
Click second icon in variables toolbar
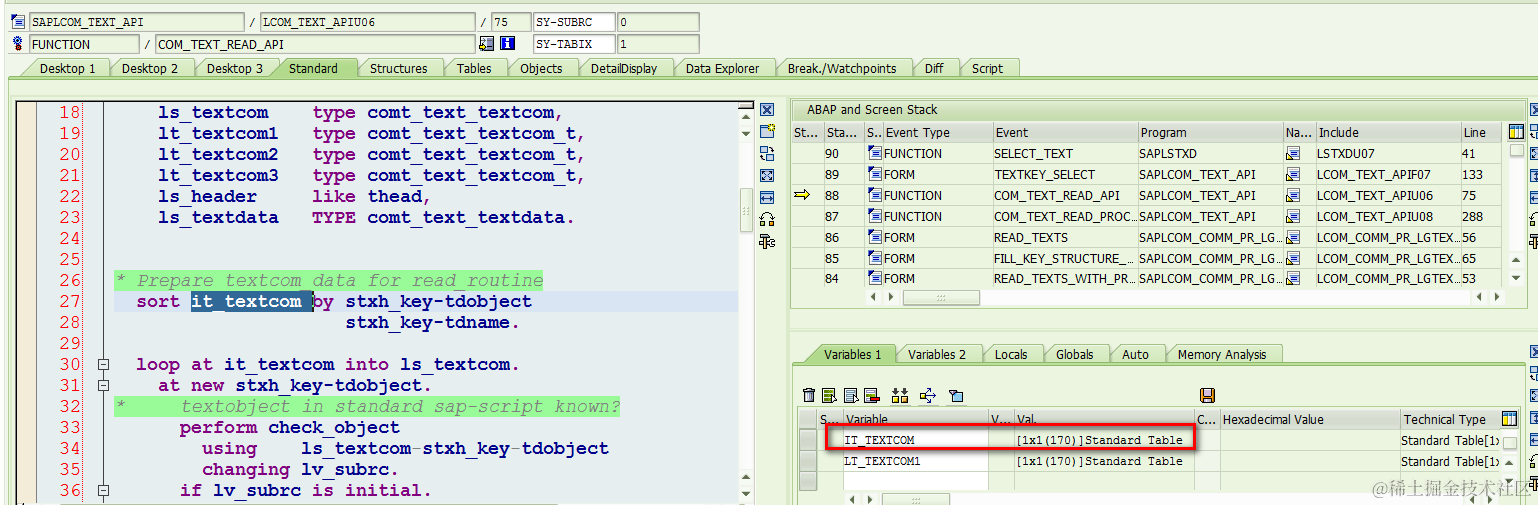[830, 396]
